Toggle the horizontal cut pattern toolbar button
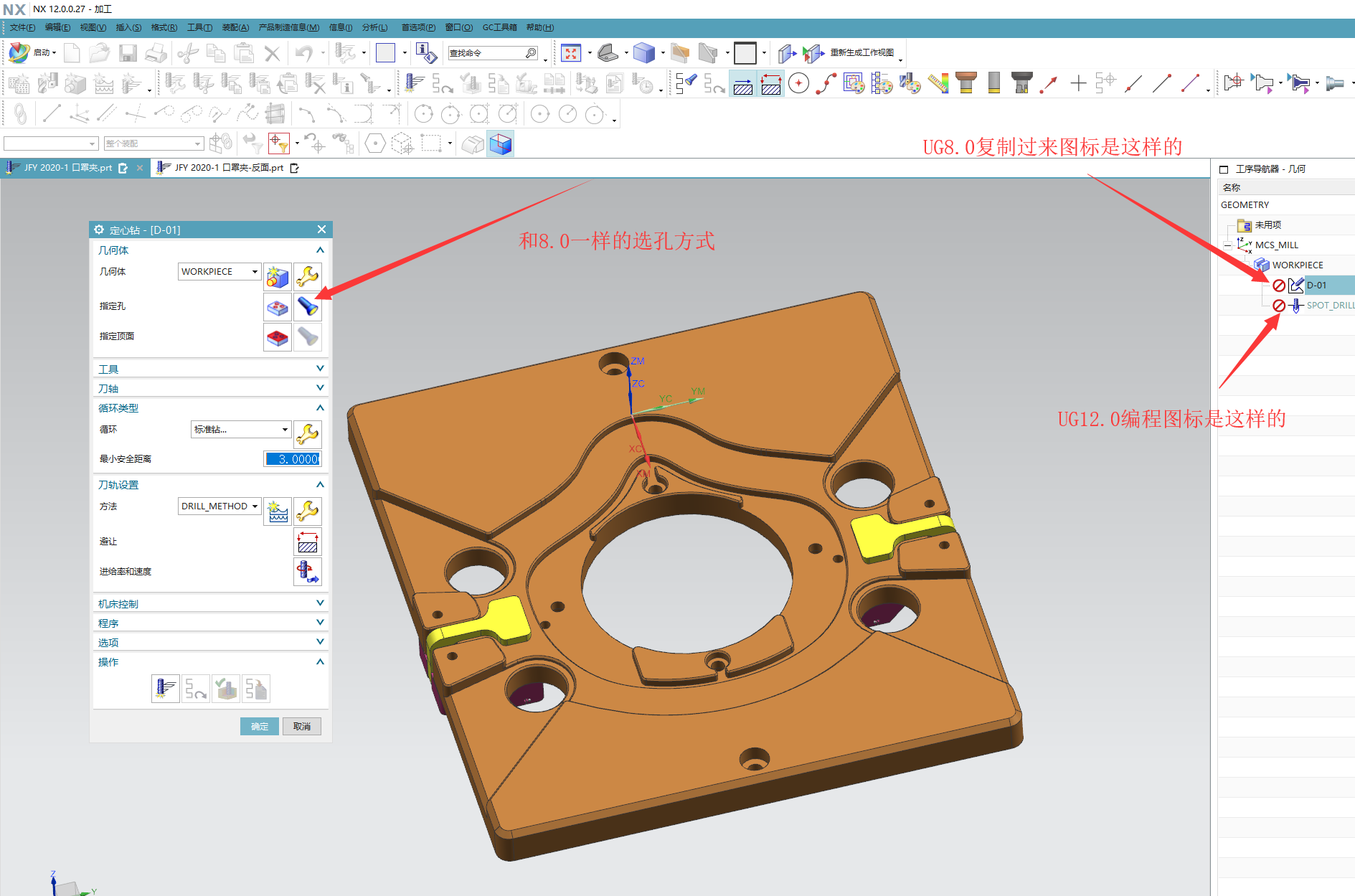 click(x=743, y=84)
